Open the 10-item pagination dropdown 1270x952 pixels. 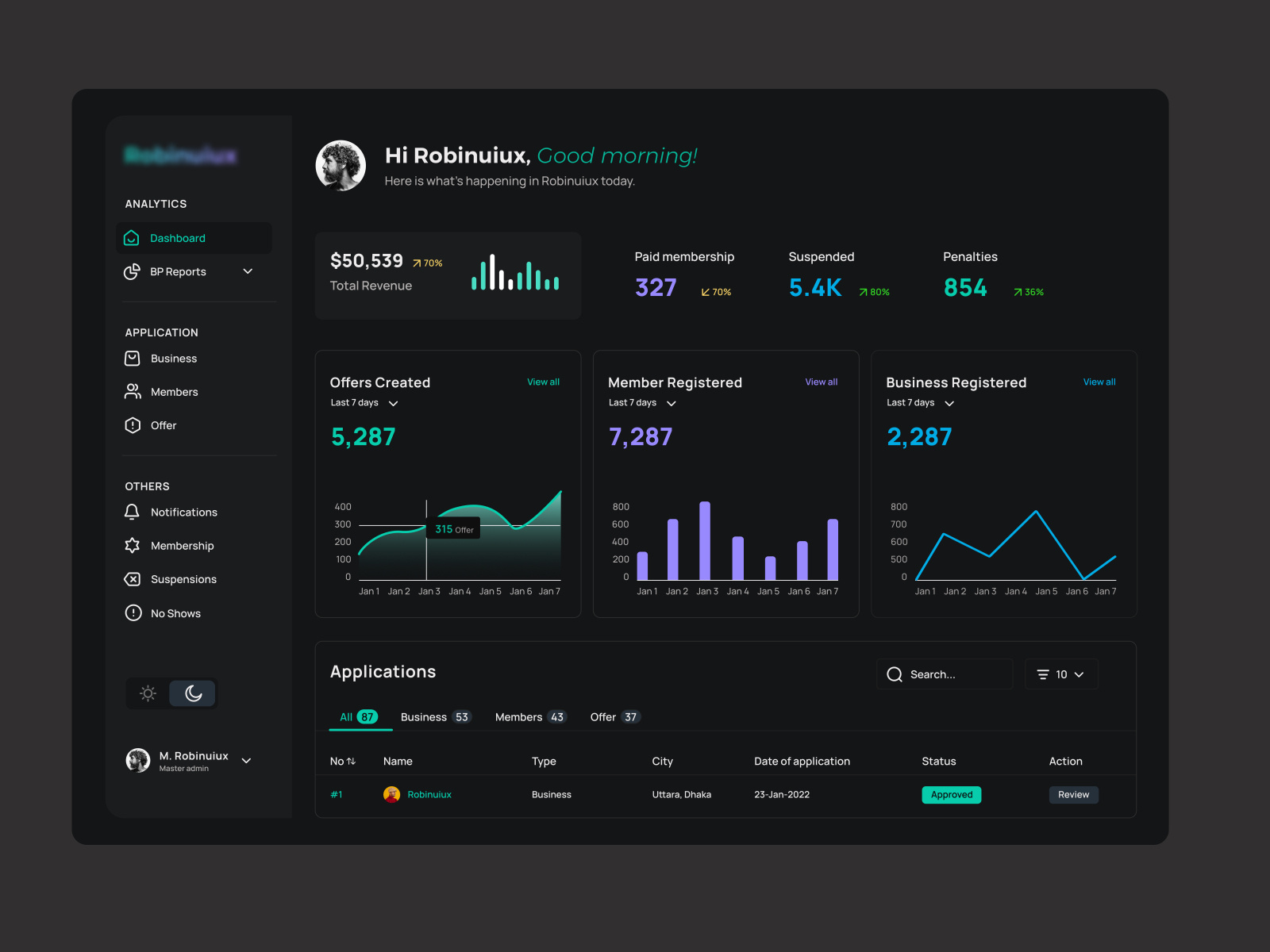(x=1061, y=674)
